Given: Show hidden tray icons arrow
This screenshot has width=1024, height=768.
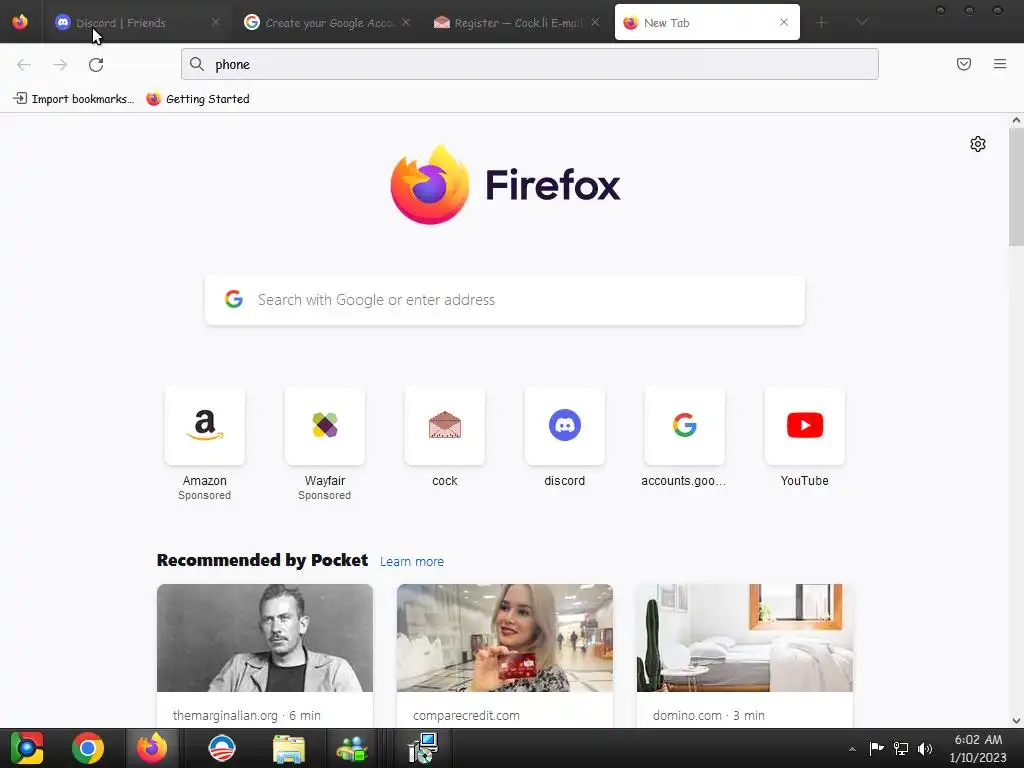Looking at the screenshot, I should pos(852,749).
